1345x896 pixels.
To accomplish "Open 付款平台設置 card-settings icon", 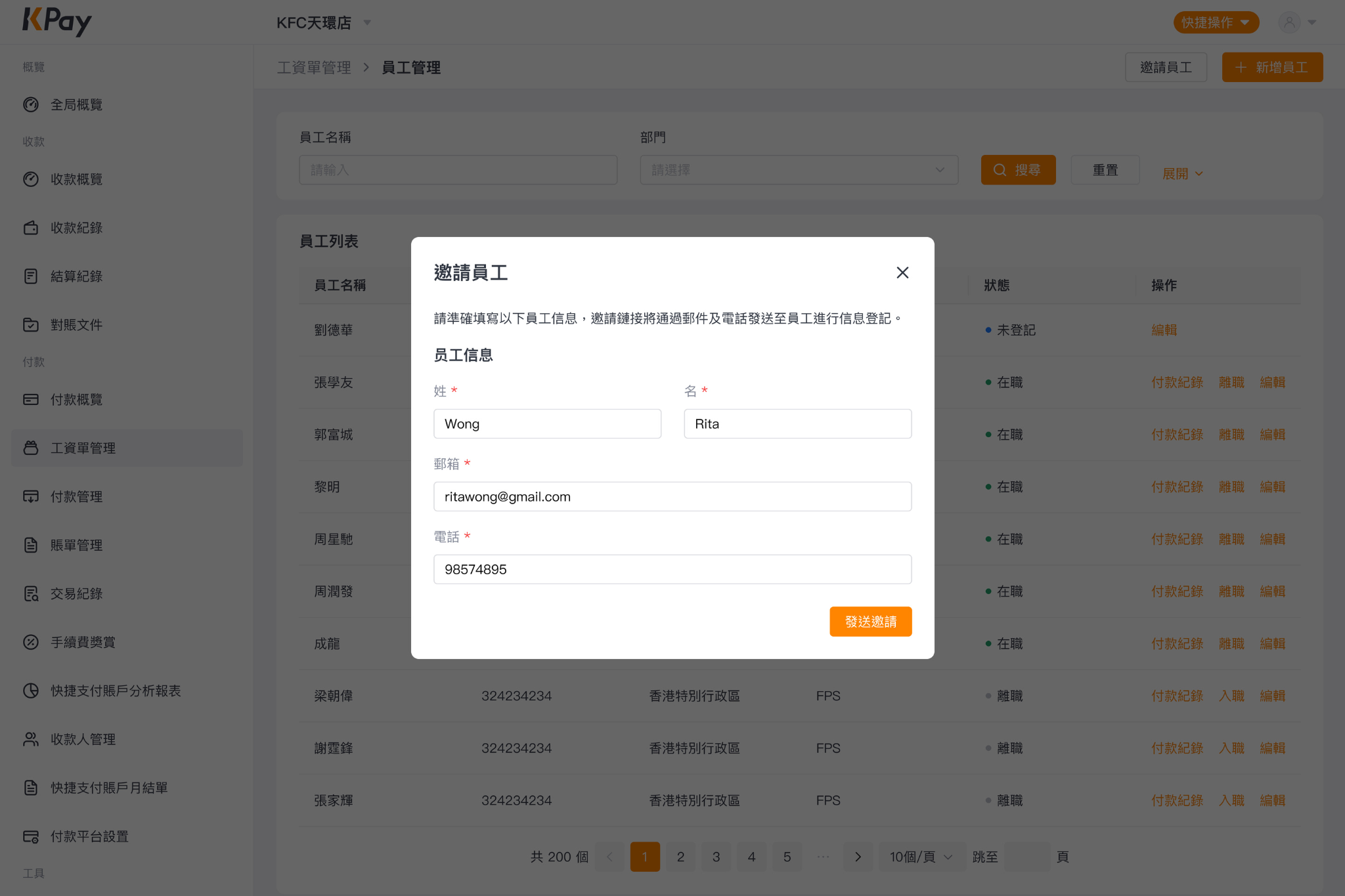I will coord(31,837).
